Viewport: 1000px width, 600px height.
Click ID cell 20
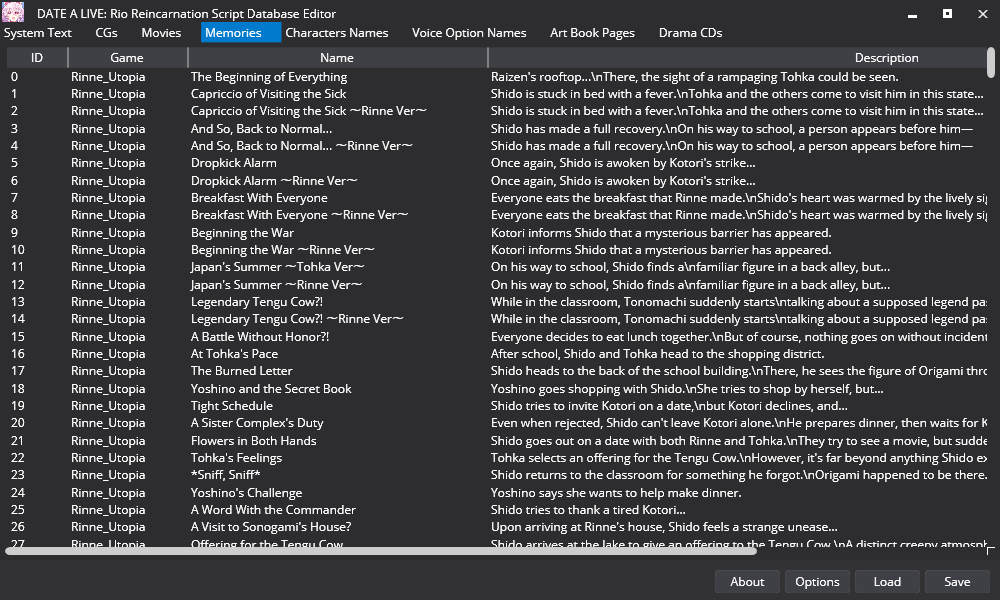point(17,423)
